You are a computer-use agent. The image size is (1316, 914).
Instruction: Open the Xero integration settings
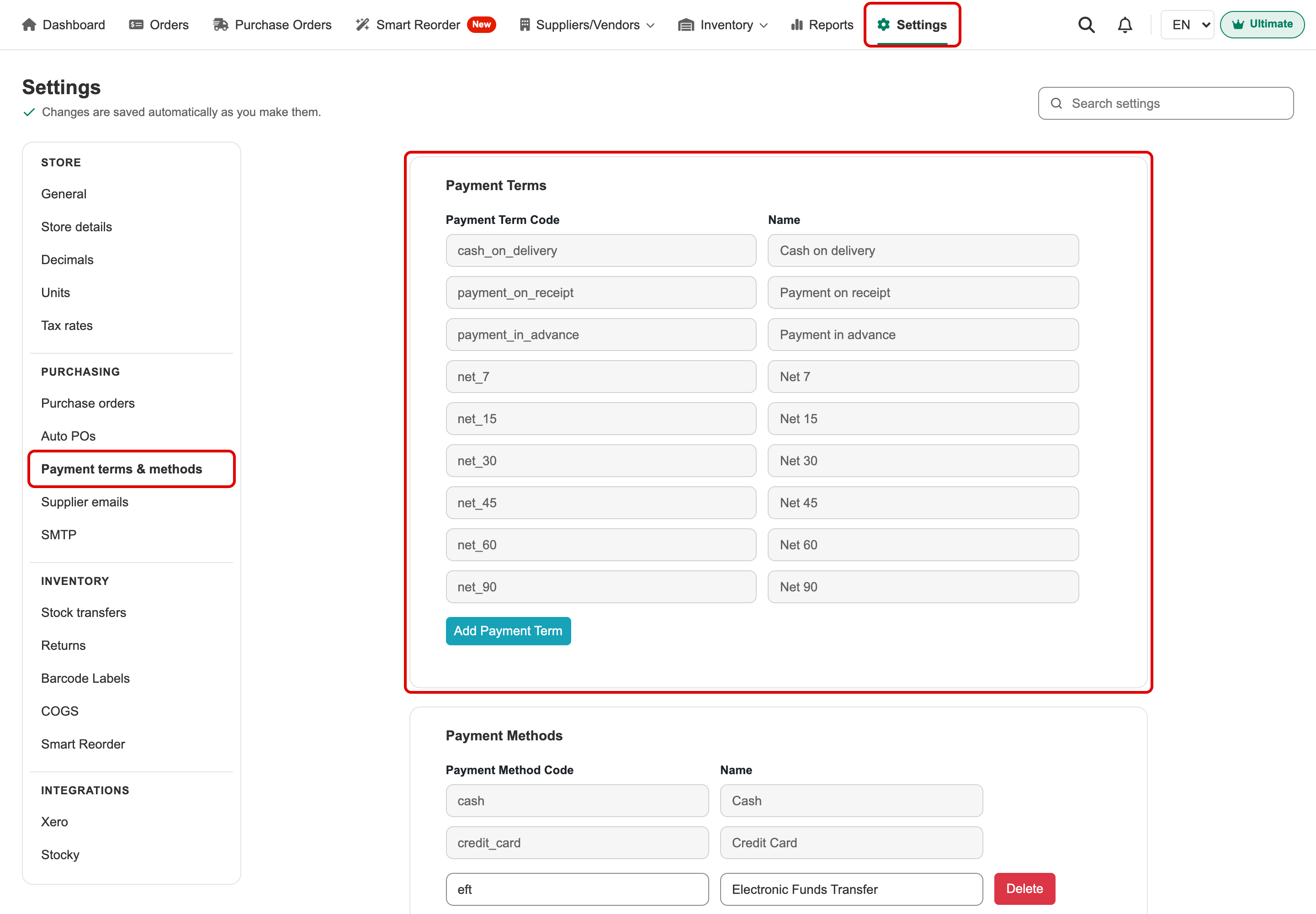[54, 821]
